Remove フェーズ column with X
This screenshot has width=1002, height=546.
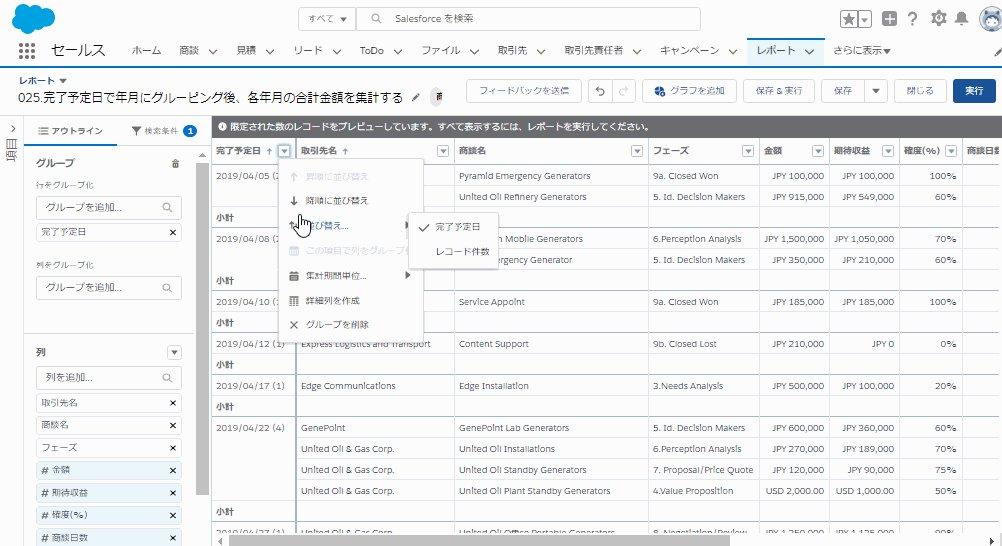click(173, 448)
